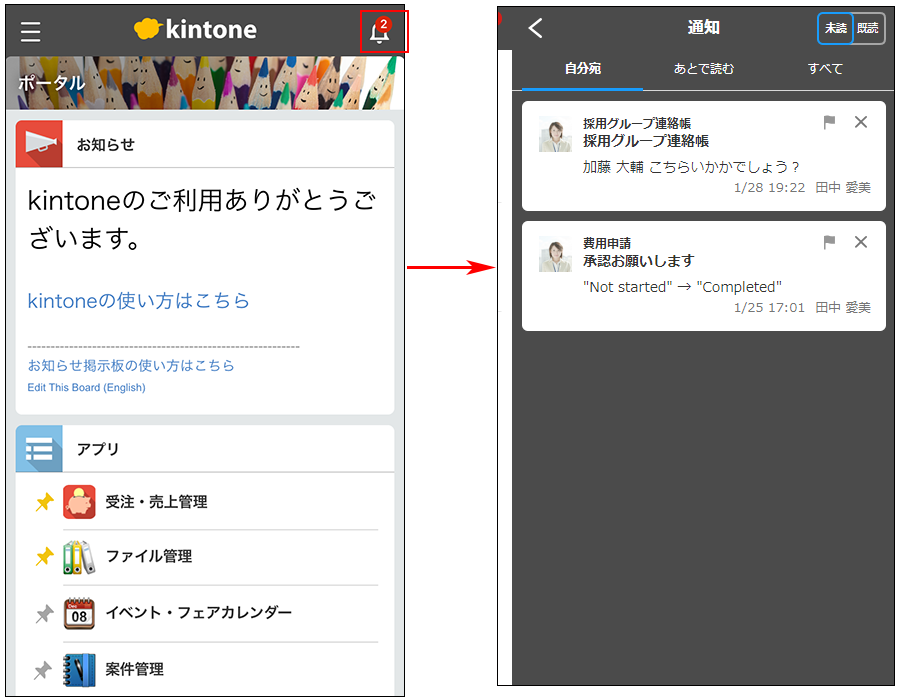The height and width of the screenshot is (700, 900).
Task: Flag the 採用グループ連絡帳 notification for later
Action: pos(829,122)
